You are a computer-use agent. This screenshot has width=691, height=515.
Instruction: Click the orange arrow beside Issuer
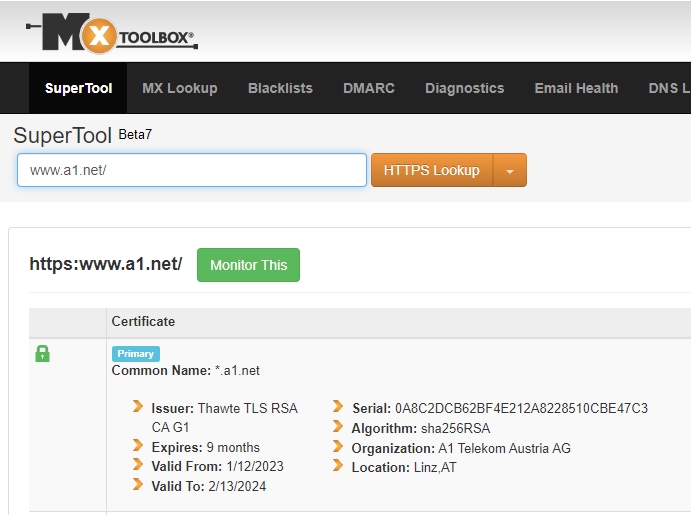point(138,406)
